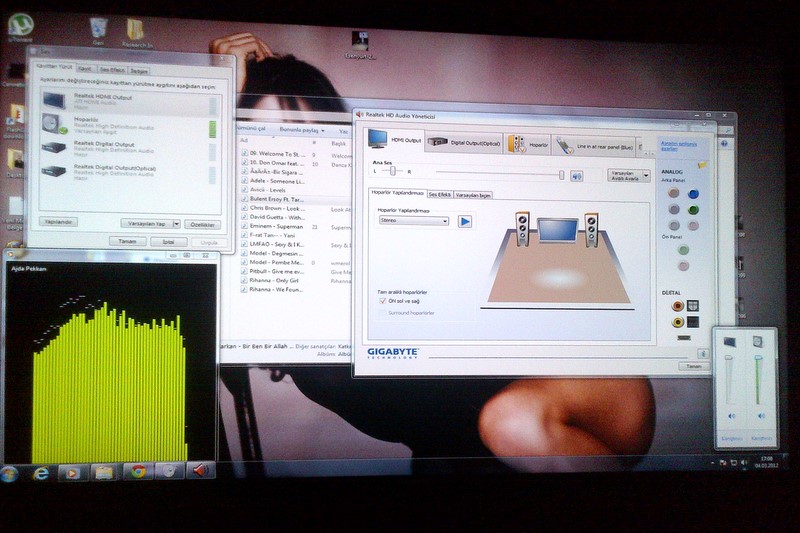Click the pink front panel jack
This screenshot has width=800, height=533.
click(683, 265)
